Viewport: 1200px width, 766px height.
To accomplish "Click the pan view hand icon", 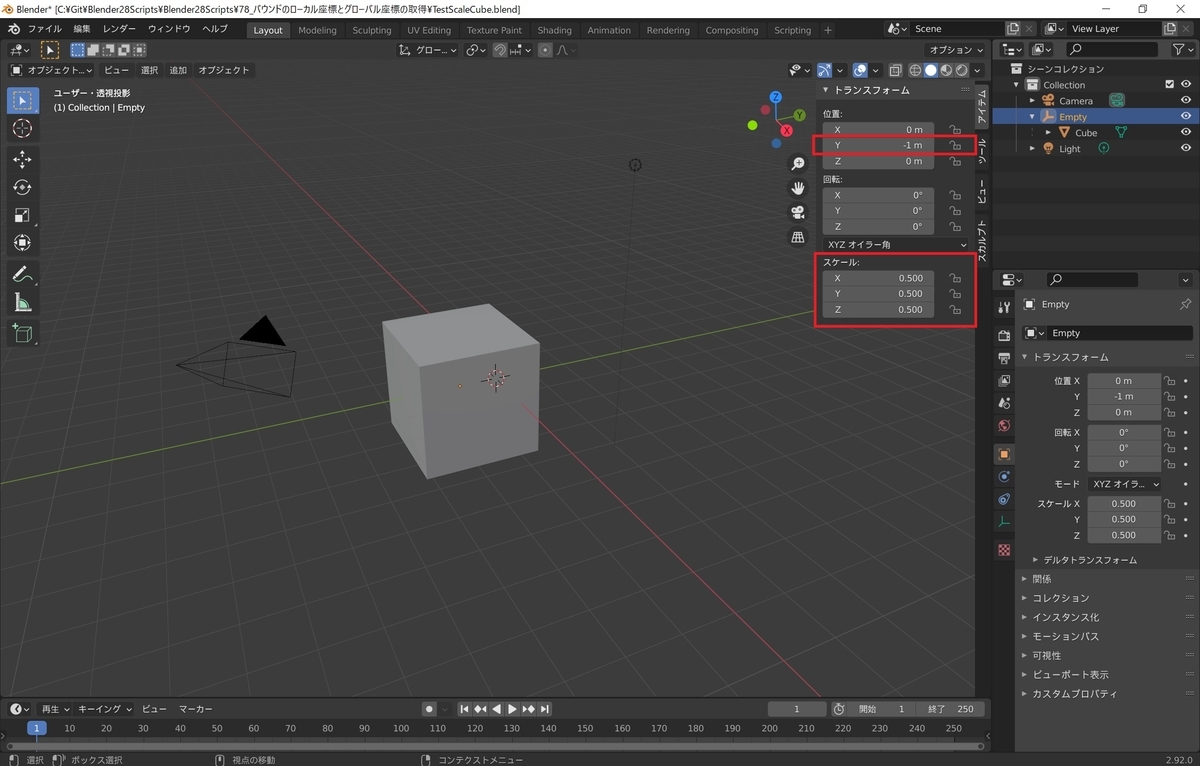I will pyautogui.click(x=798, y=188).
